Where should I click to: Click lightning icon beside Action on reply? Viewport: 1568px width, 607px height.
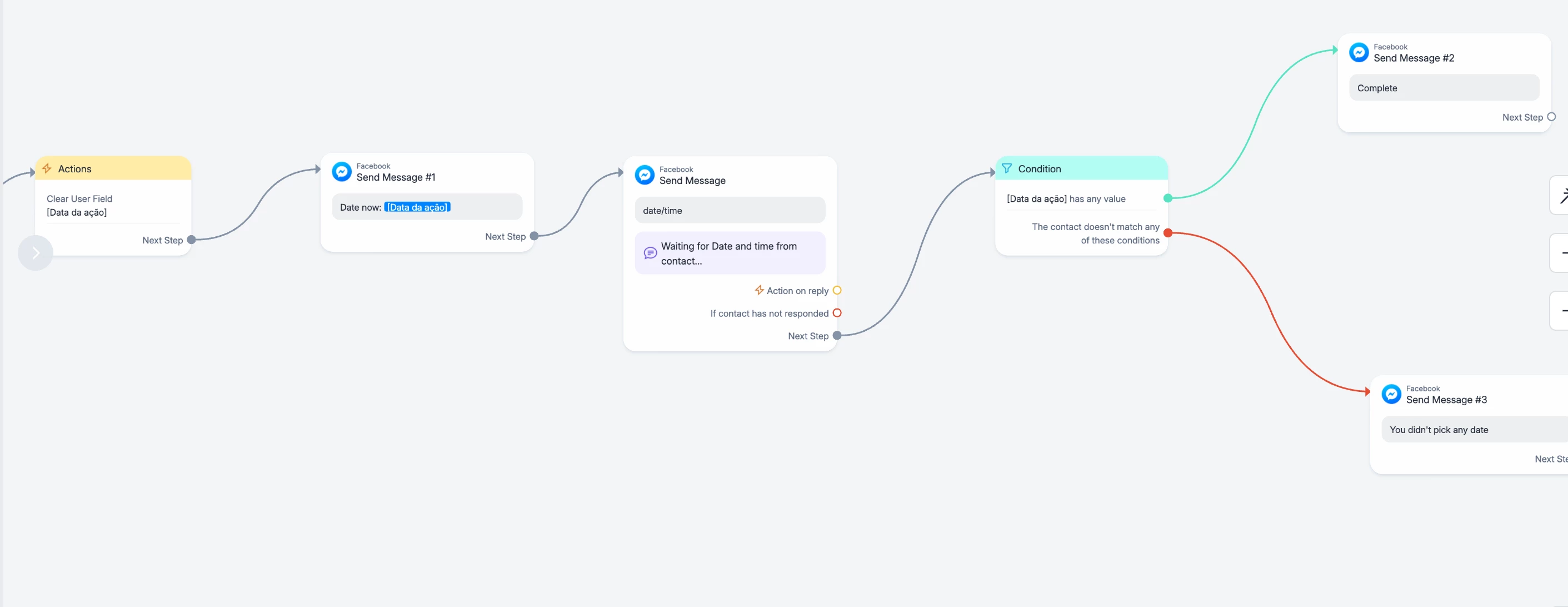pyautogui.click(x=759, y=290)
